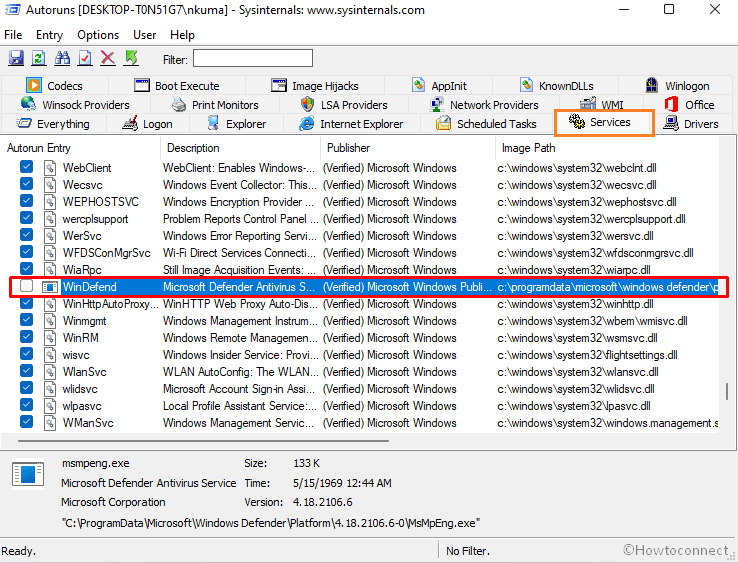Switch to the Drivers tab
738x563 pixels.
691,124
